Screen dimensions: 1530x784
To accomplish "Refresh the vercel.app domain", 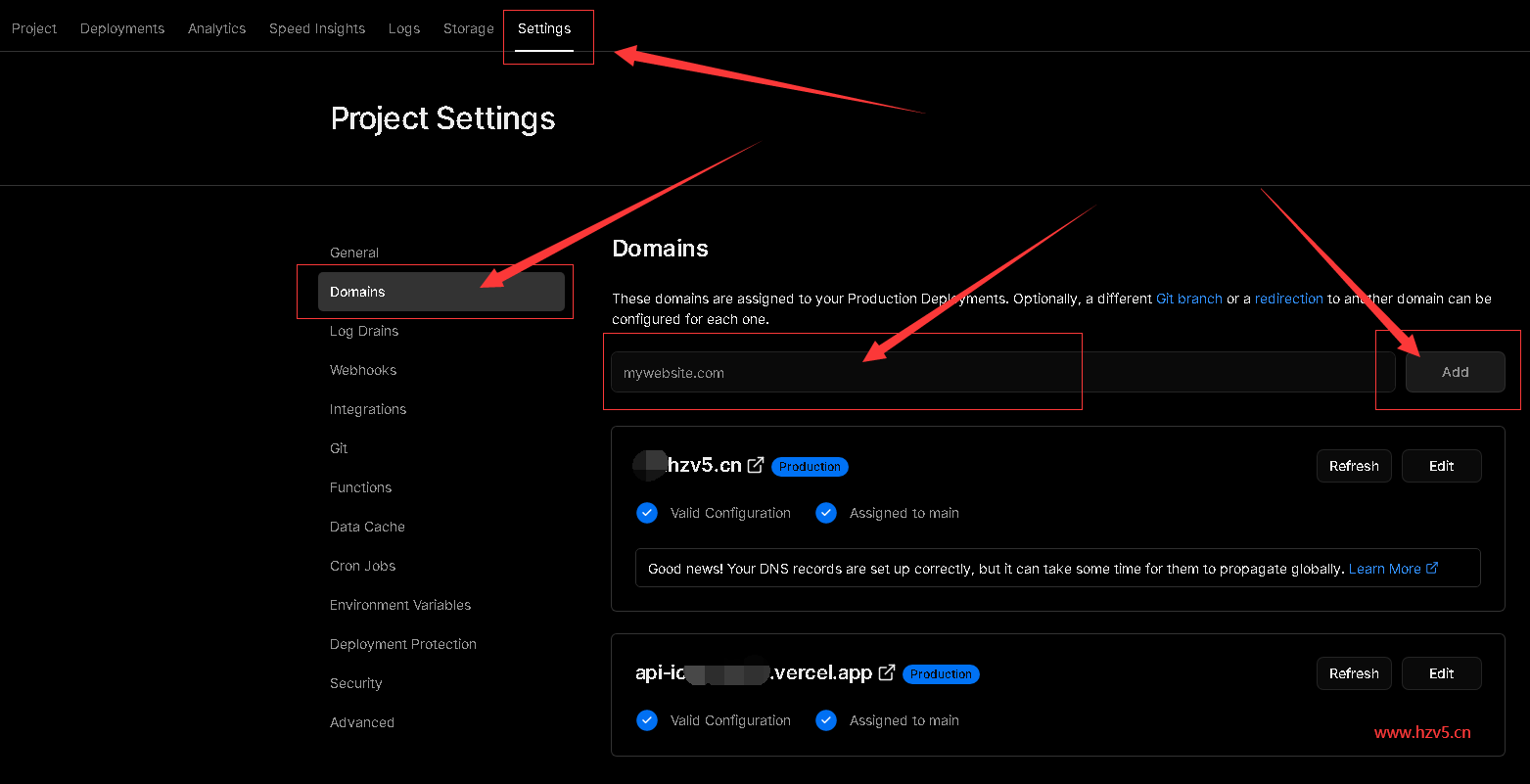I will click(x=1354, y=673).
